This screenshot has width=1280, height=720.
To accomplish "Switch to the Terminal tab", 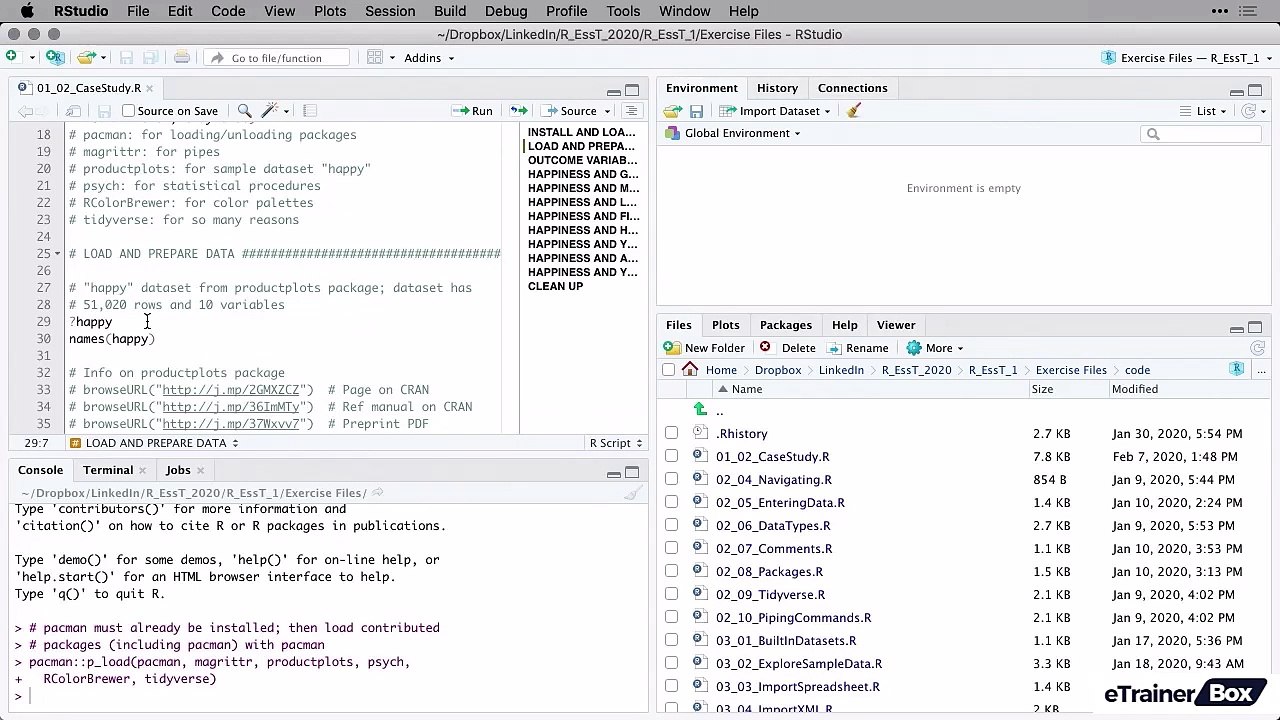I will click(108, 470).
